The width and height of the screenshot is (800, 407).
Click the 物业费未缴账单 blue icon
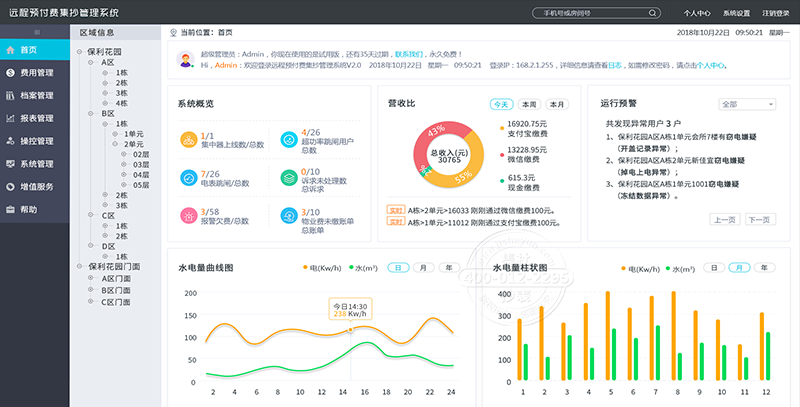[288, 216]
